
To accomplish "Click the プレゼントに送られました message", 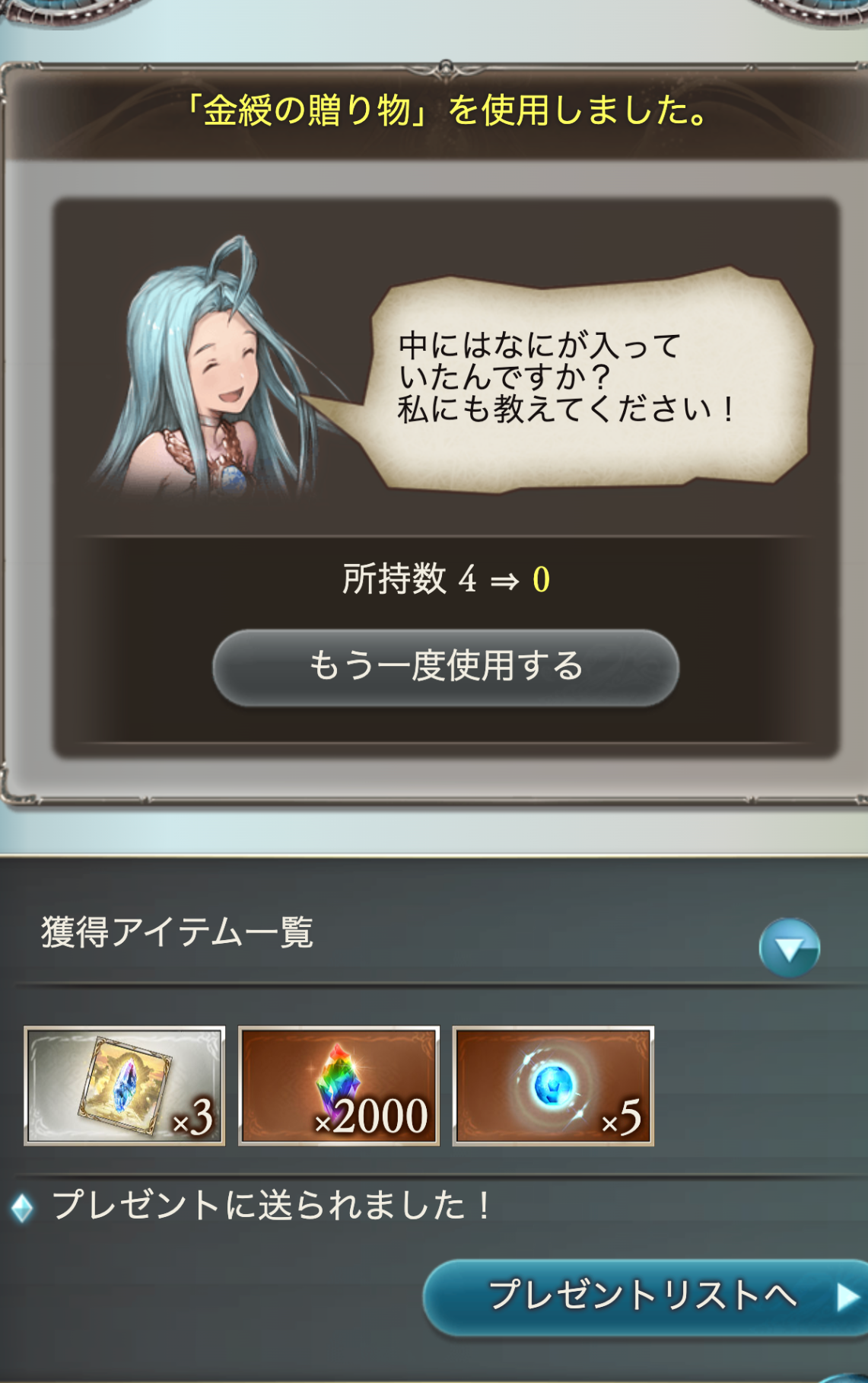I will pos(272,1206).
